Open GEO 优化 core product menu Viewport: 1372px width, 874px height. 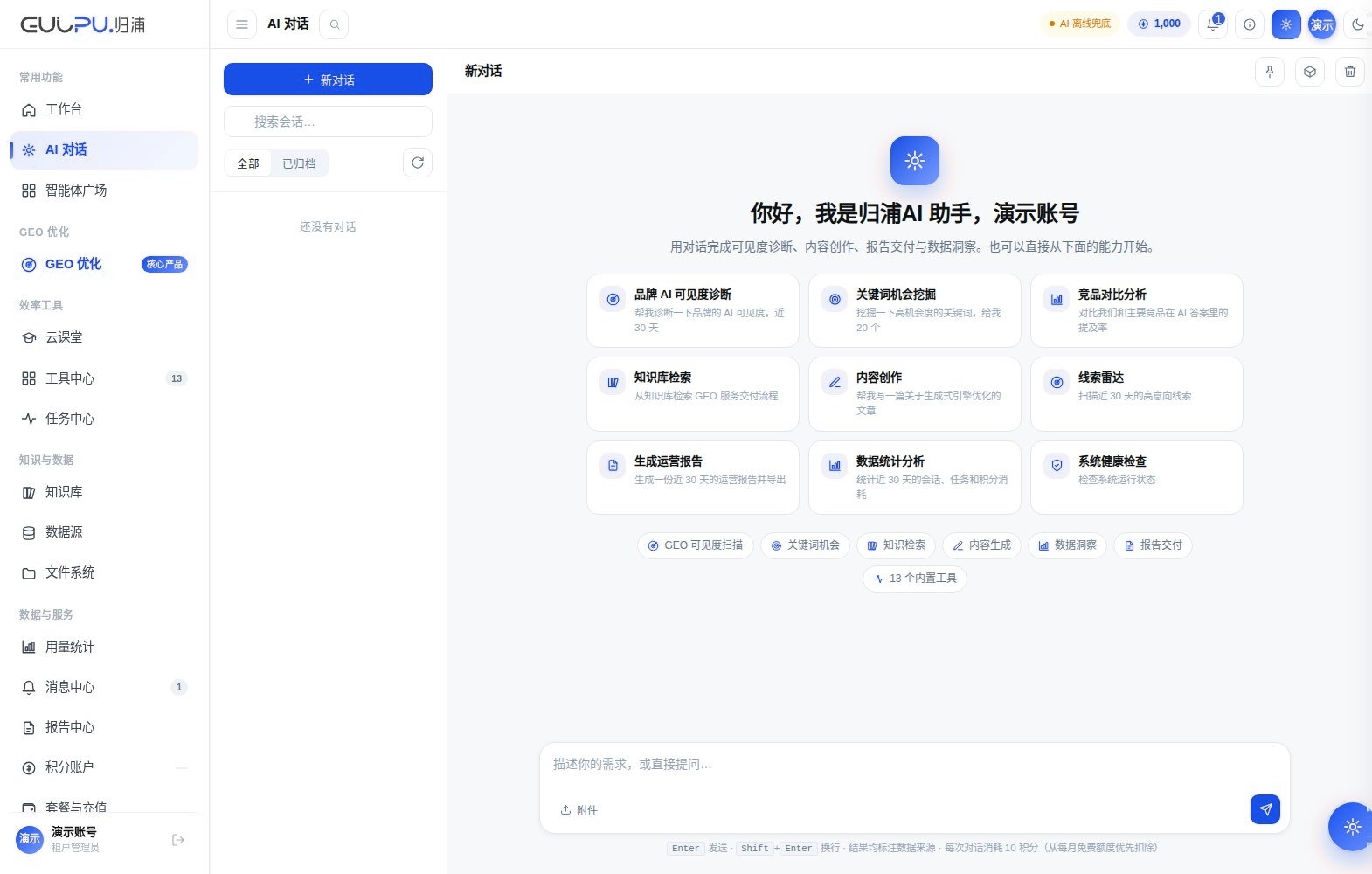[x=104, y=264]
